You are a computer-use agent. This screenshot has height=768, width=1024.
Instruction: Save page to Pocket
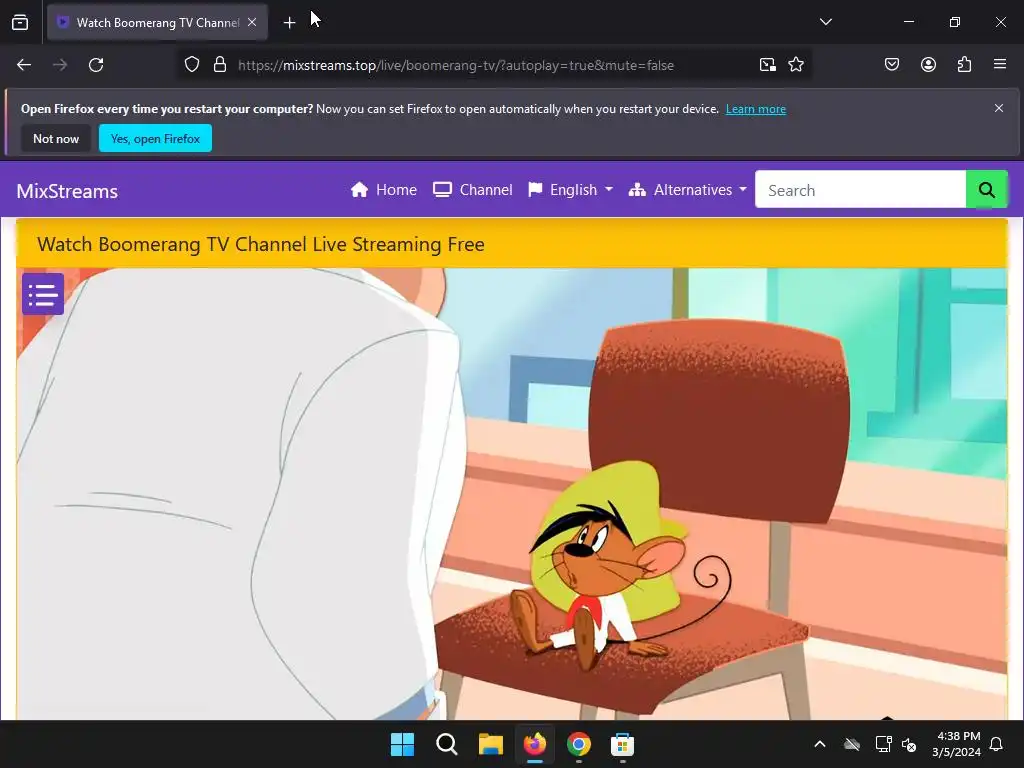click(891, 65)
